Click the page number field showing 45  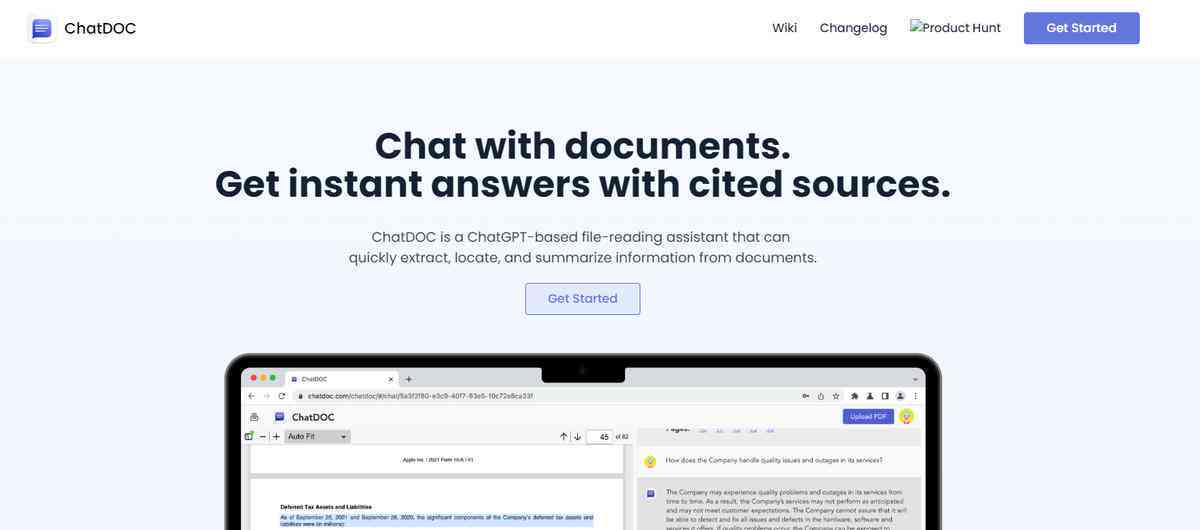point(600,437)
